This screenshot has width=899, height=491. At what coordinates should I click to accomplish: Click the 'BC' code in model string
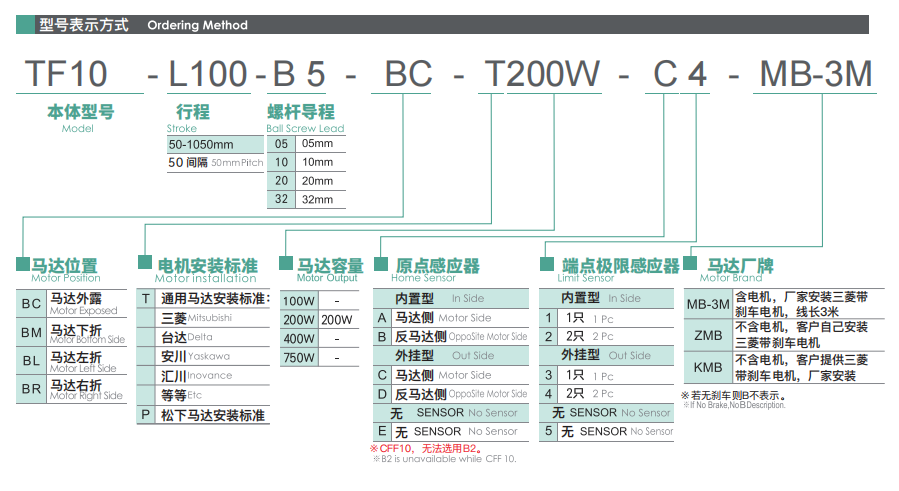coord(408,74)
